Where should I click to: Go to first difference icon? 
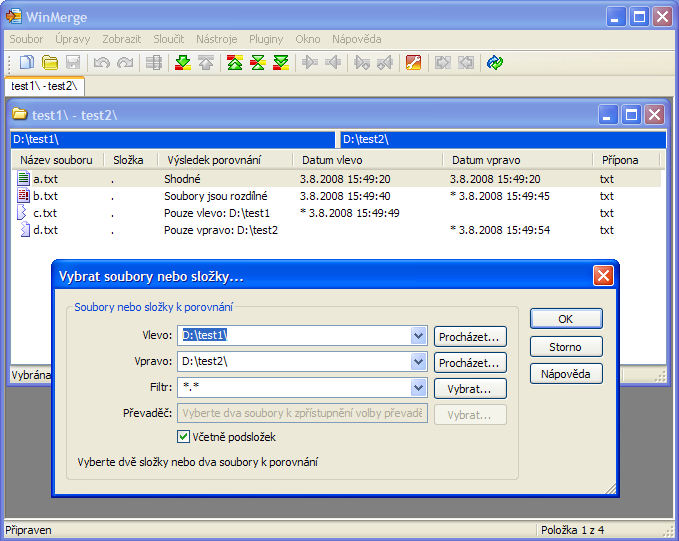[x=235, y=63]
